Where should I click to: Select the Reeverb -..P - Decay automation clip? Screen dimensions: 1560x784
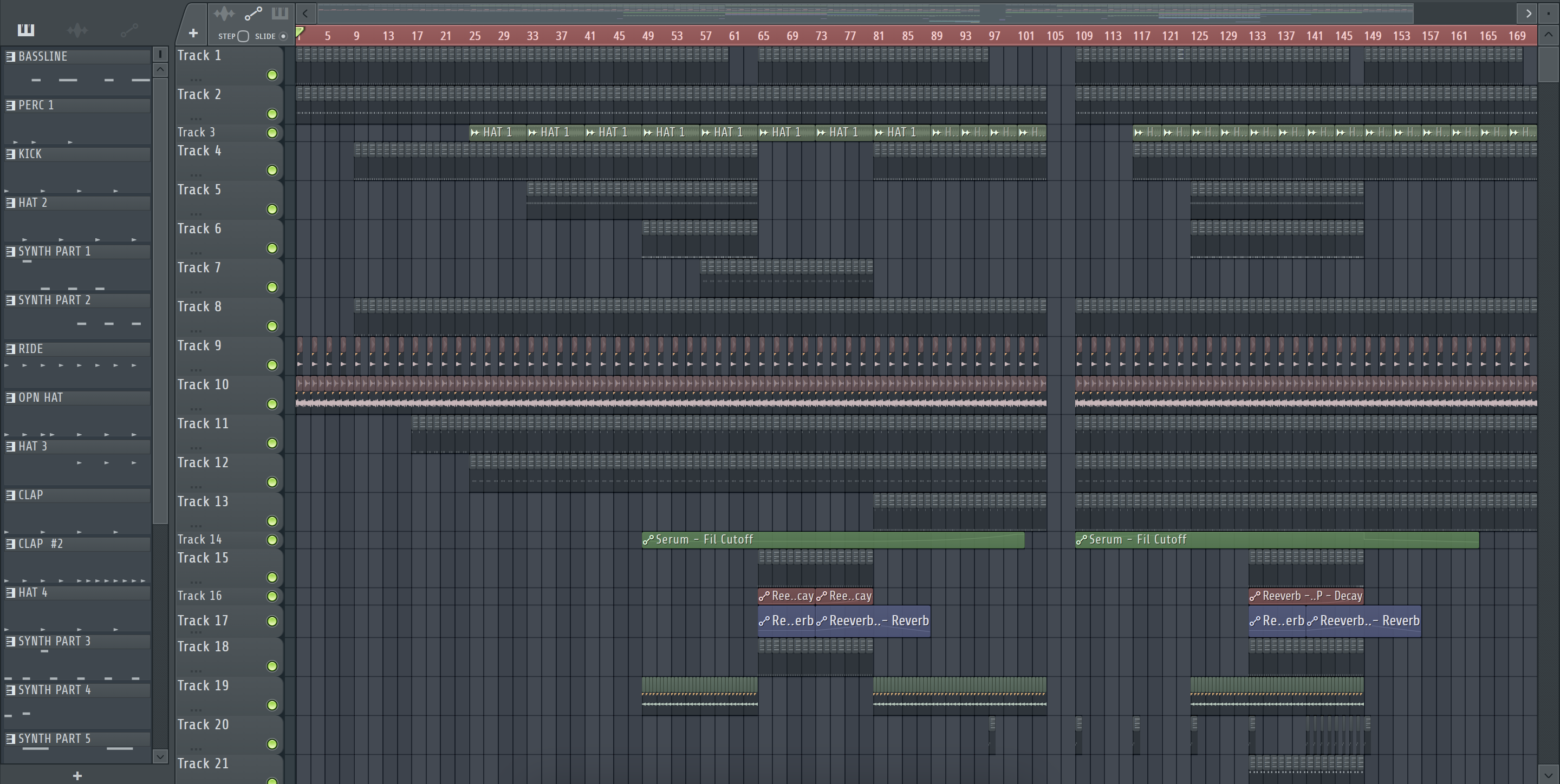tap(1305, 596)
